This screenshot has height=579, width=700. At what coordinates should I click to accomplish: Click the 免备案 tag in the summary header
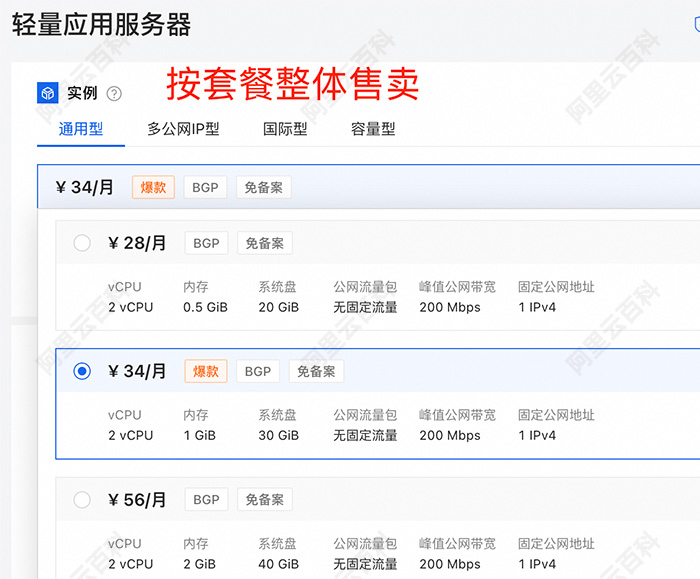(x=263, y=187)
